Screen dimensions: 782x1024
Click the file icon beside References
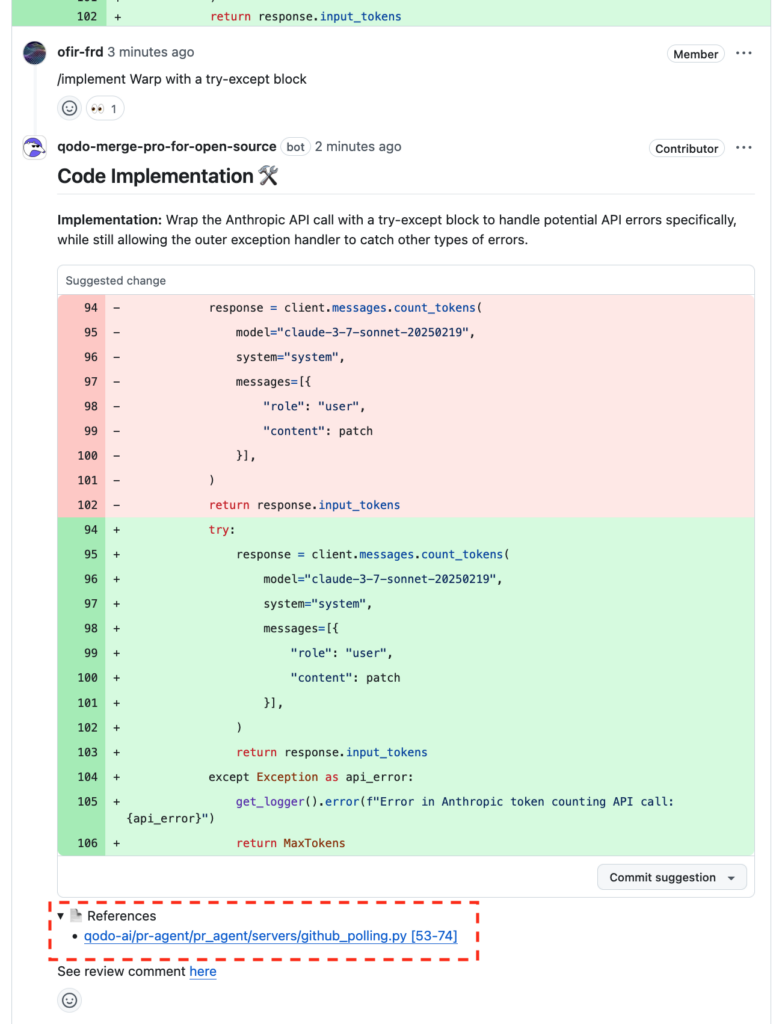[78, 915]
